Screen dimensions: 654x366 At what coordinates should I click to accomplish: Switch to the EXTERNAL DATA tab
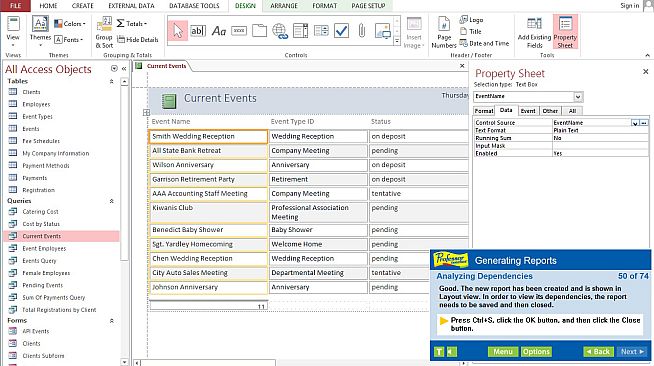[x=131, y=6]
